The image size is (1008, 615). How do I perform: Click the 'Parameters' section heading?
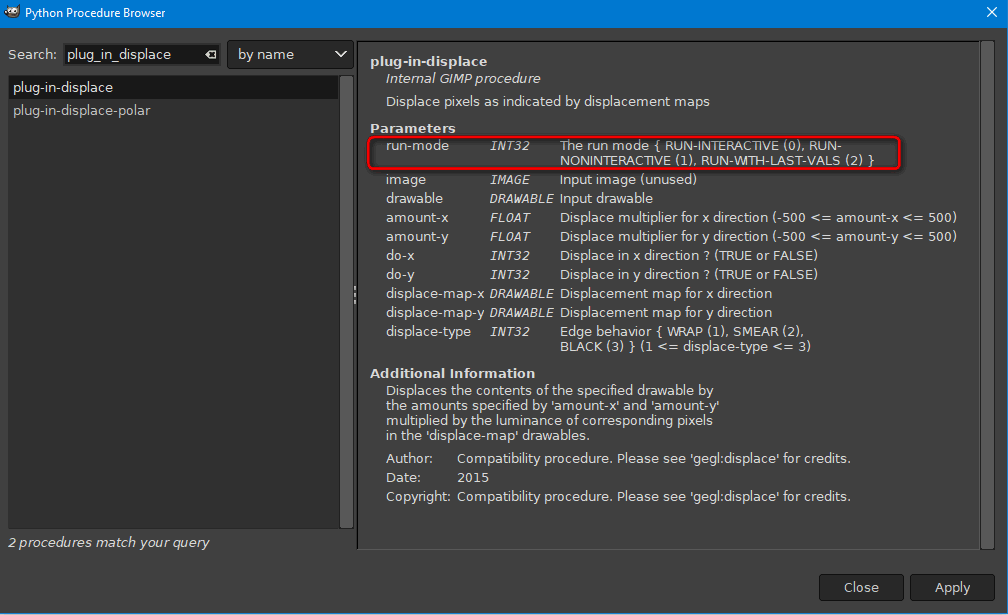tap(413, 129)
